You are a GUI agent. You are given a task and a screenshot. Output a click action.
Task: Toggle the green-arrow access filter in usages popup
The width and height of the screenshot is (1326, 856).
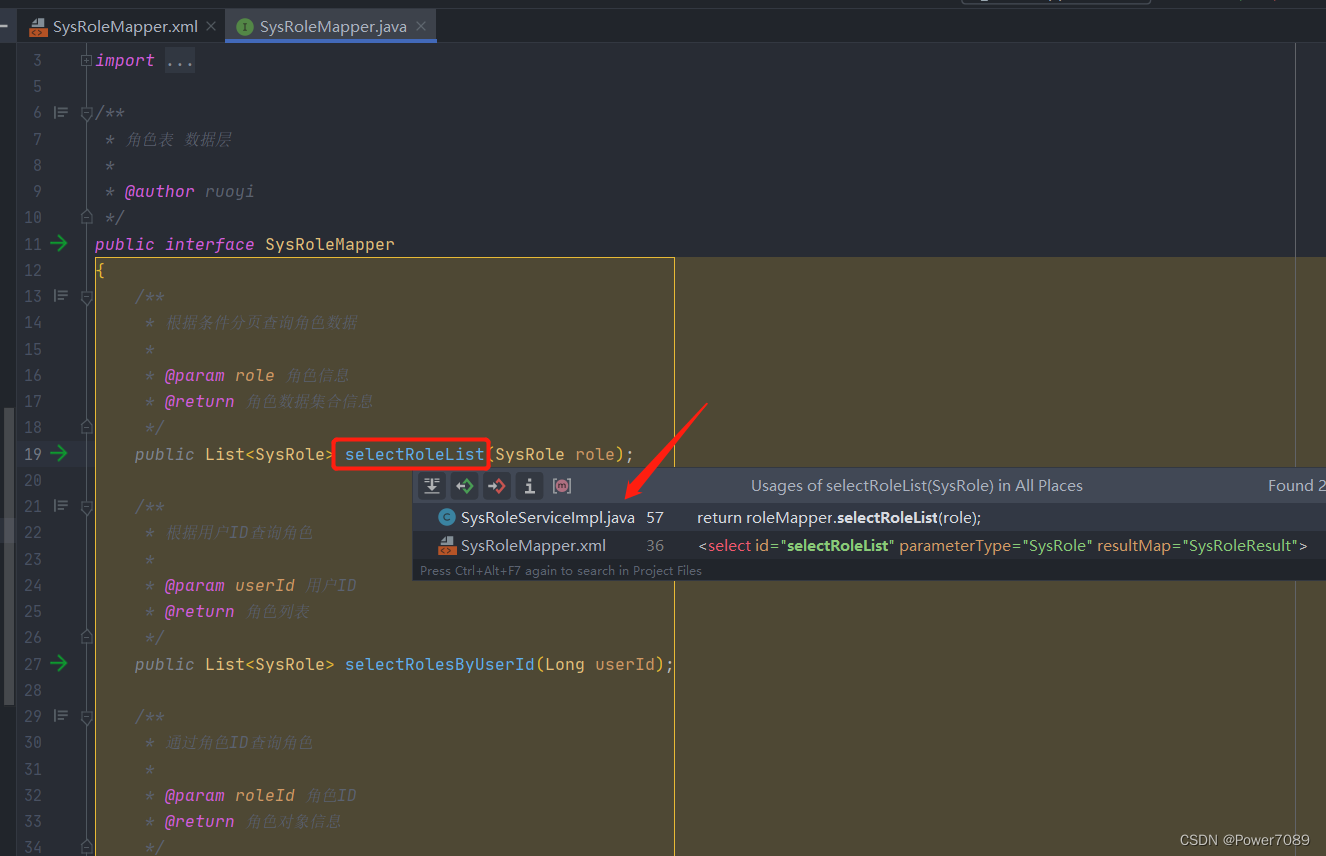tap(464, 486)
